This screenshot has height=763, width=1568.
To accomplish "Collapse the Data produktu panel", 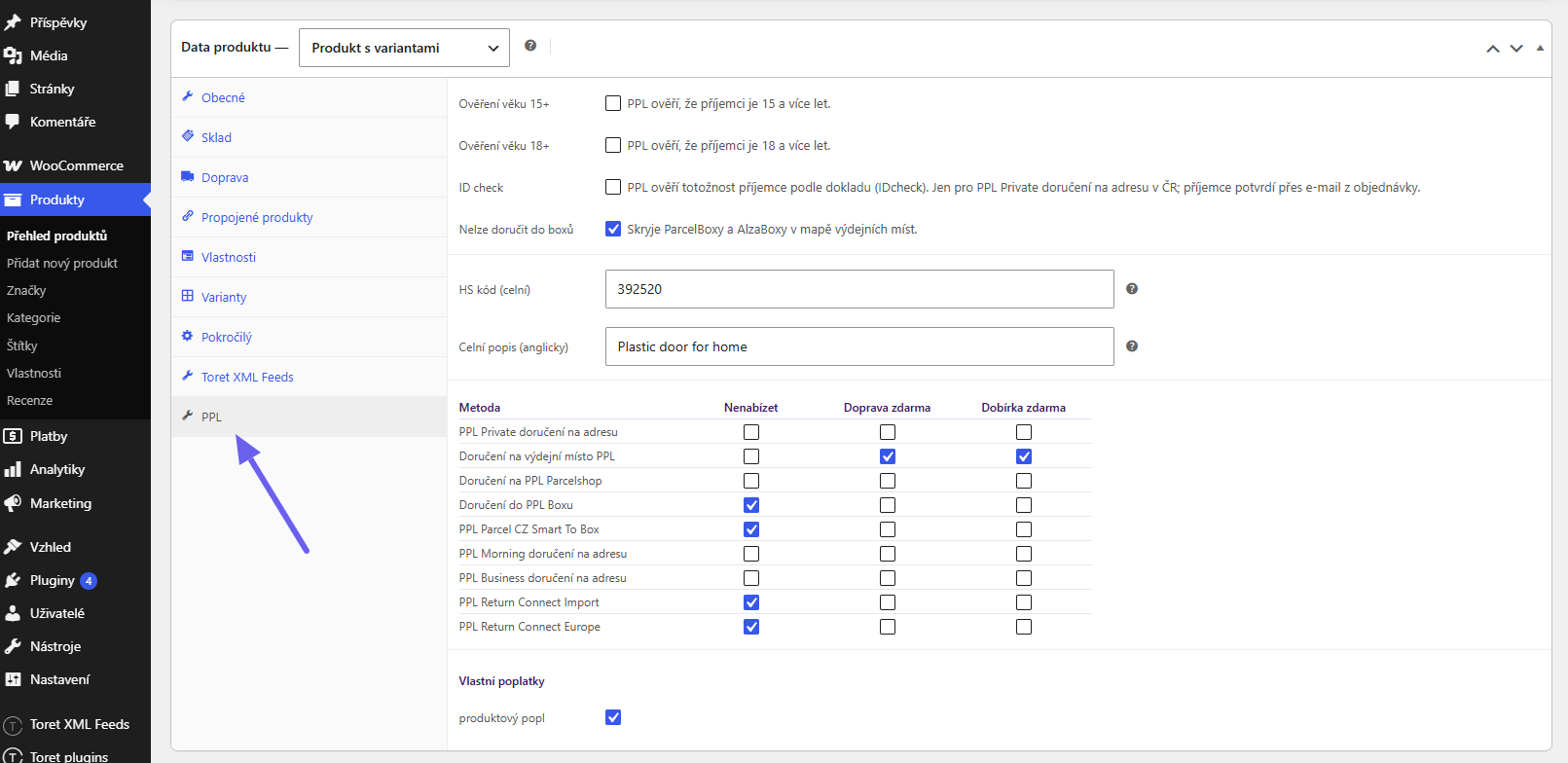I will 1540,48.
